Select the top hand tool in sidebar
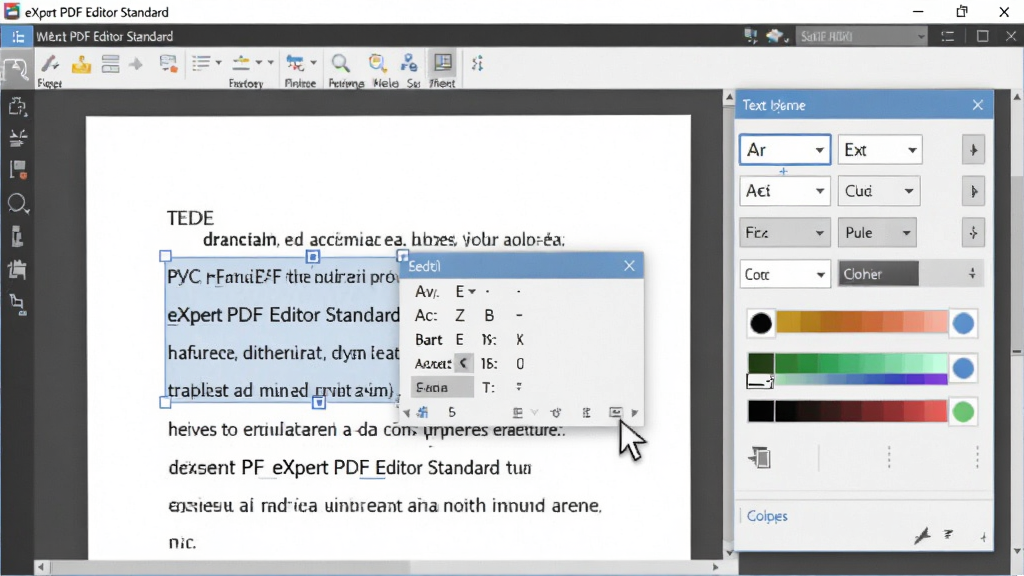The height and width of the screenshot is (576, 1024). (16, 70)
